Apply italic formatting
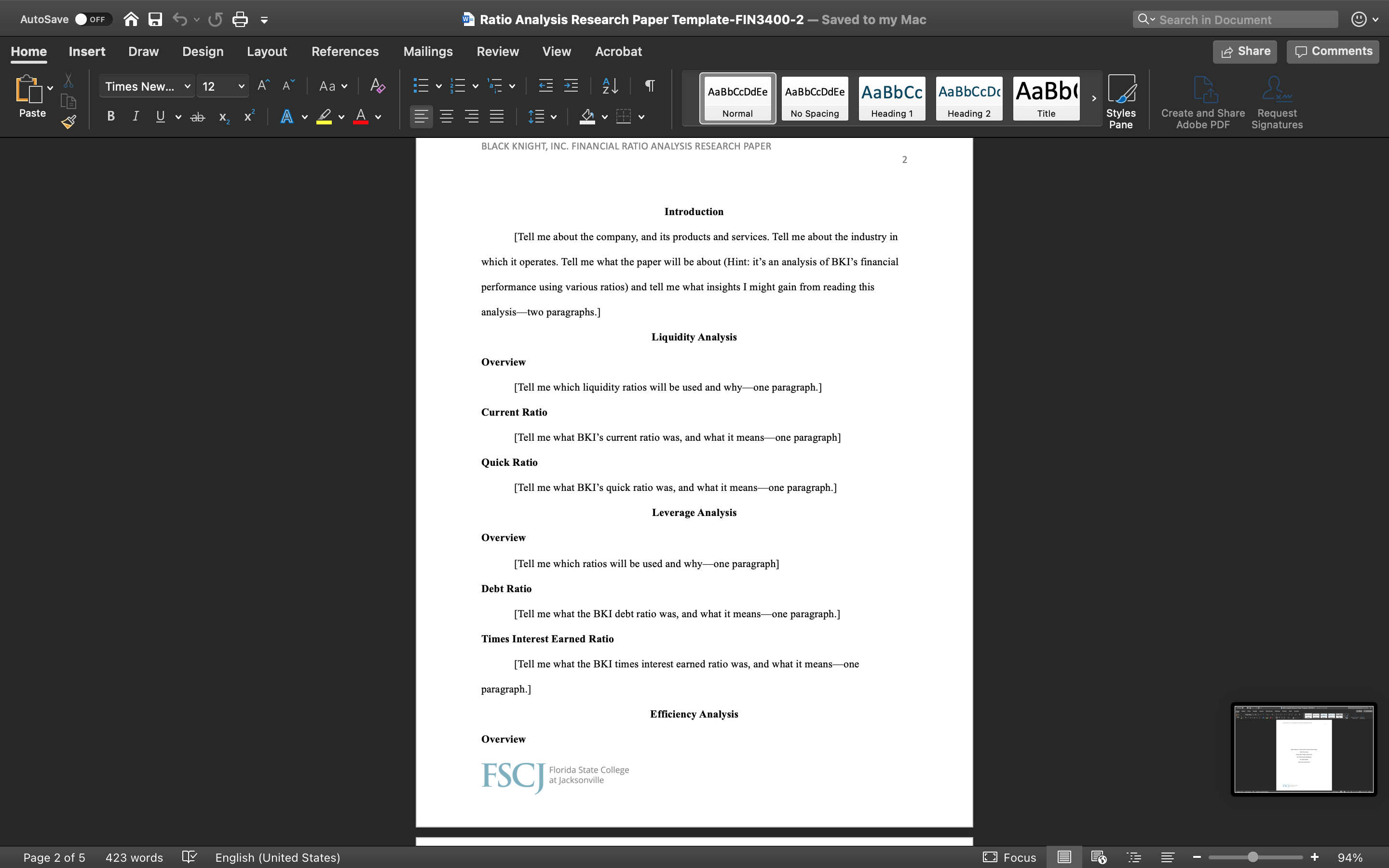The width and height of the screenshot is (1389, 868). (136, 116)
